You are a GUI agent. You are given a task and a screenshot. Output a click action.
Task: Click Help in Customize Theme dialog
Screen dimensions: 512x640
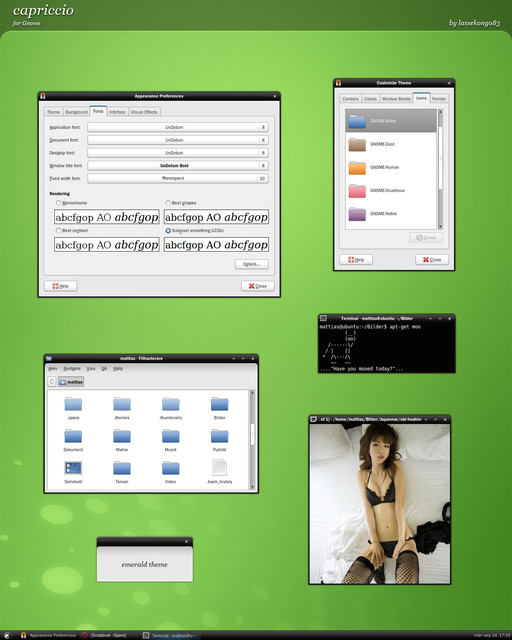[356, 260]
